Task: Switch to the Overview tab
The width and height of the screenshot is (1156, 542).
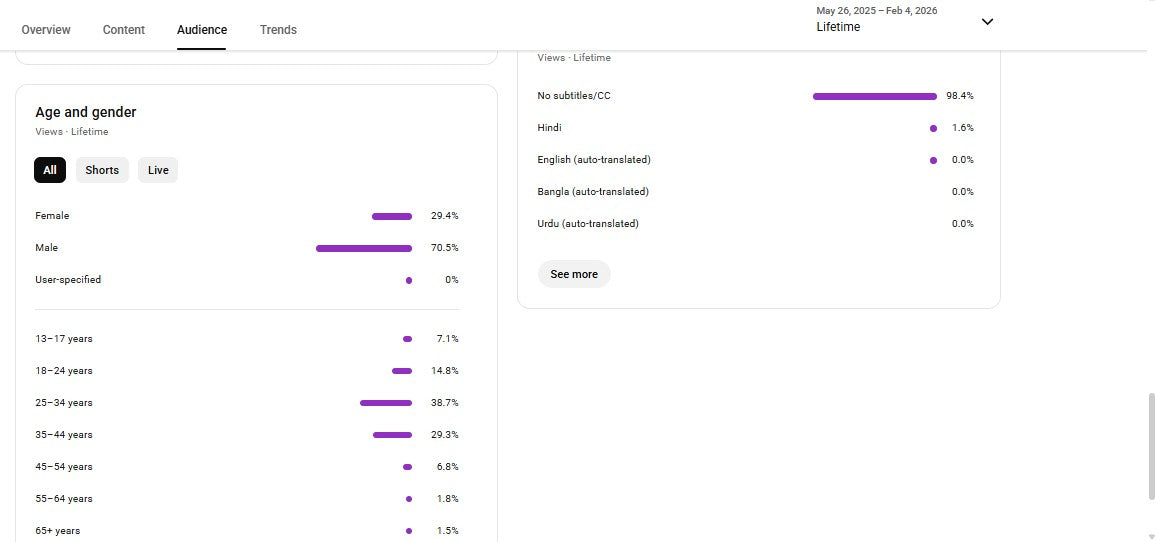Action: [46, 30]
